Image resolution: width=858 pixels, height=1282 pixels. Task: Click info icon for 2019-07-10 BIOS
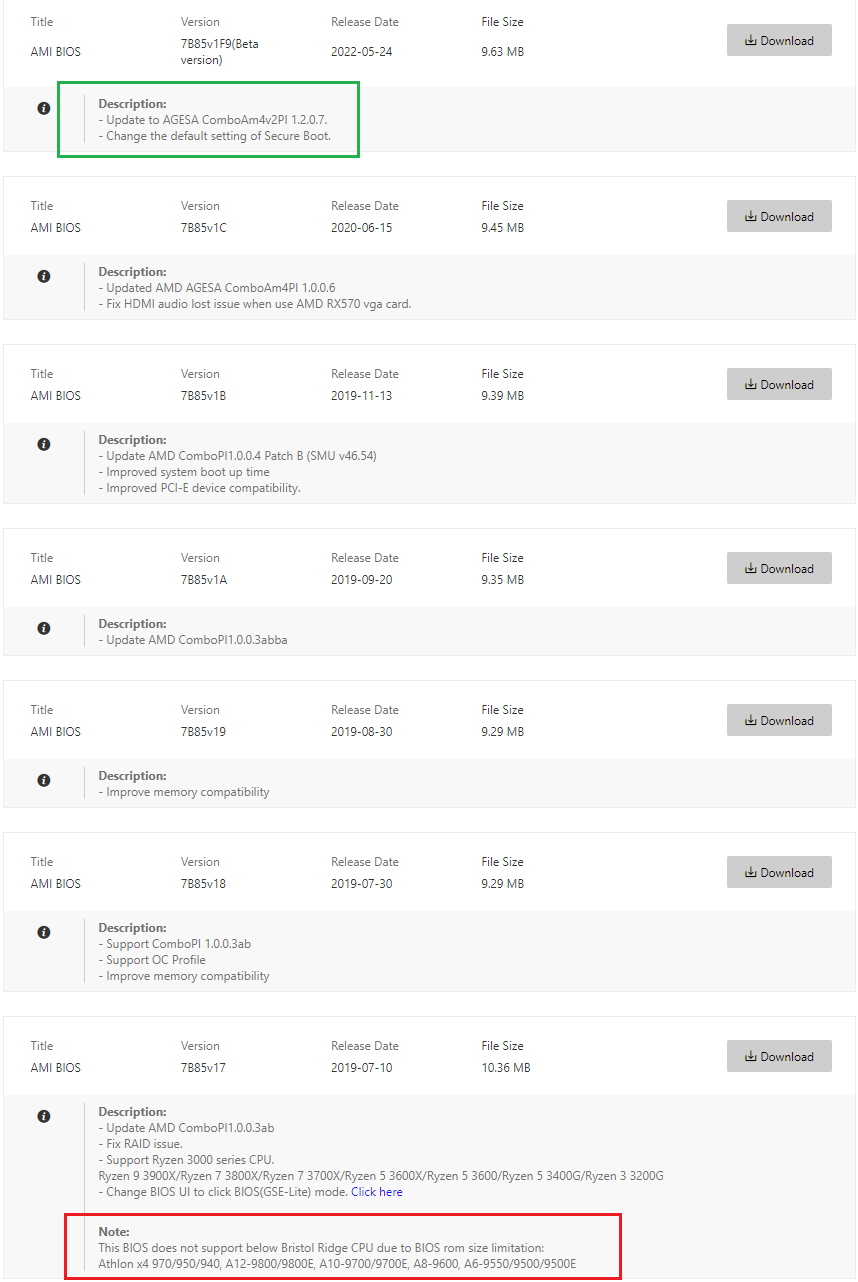(x=44, y=1116)
